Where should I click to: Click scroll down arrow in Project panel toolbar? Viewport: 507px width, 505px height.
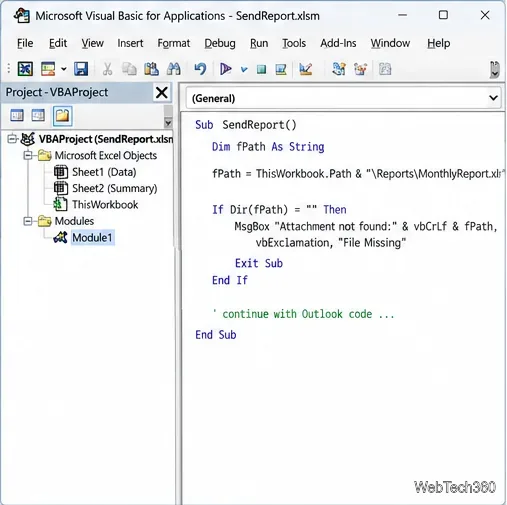(x=168, y=123)
